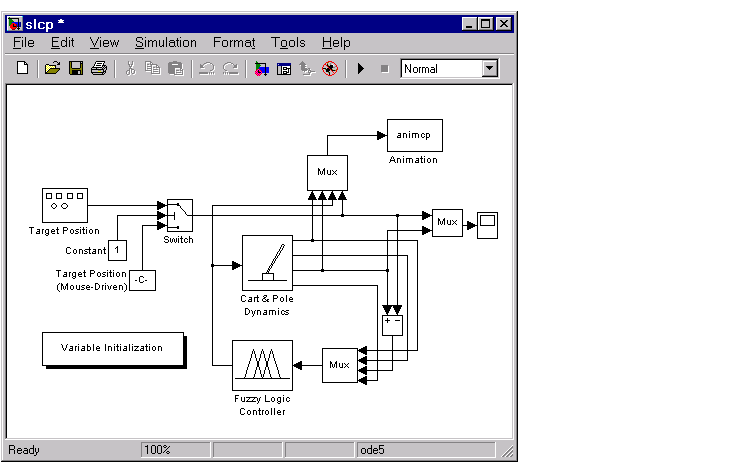The image size is (750, 467).
Task: Open a model with folder icon
Action: [52, 68]
